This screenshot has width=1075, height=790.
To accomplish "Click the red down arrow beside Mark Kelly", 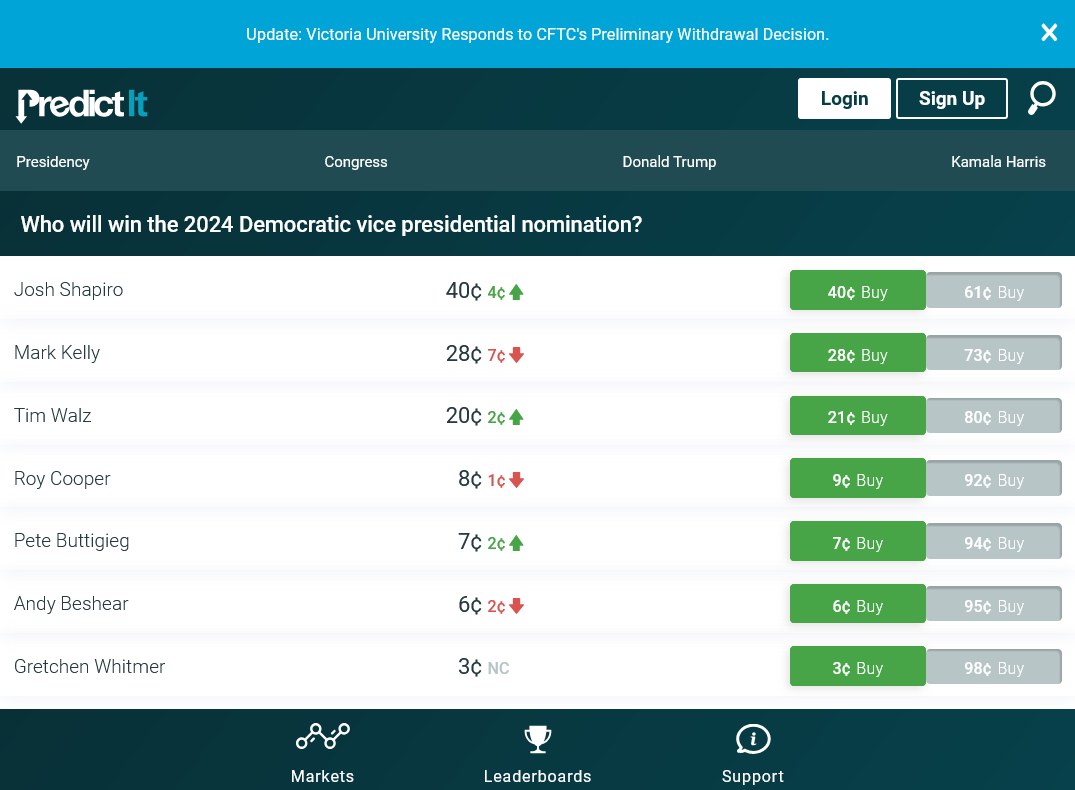I will [x=517, y=355].
